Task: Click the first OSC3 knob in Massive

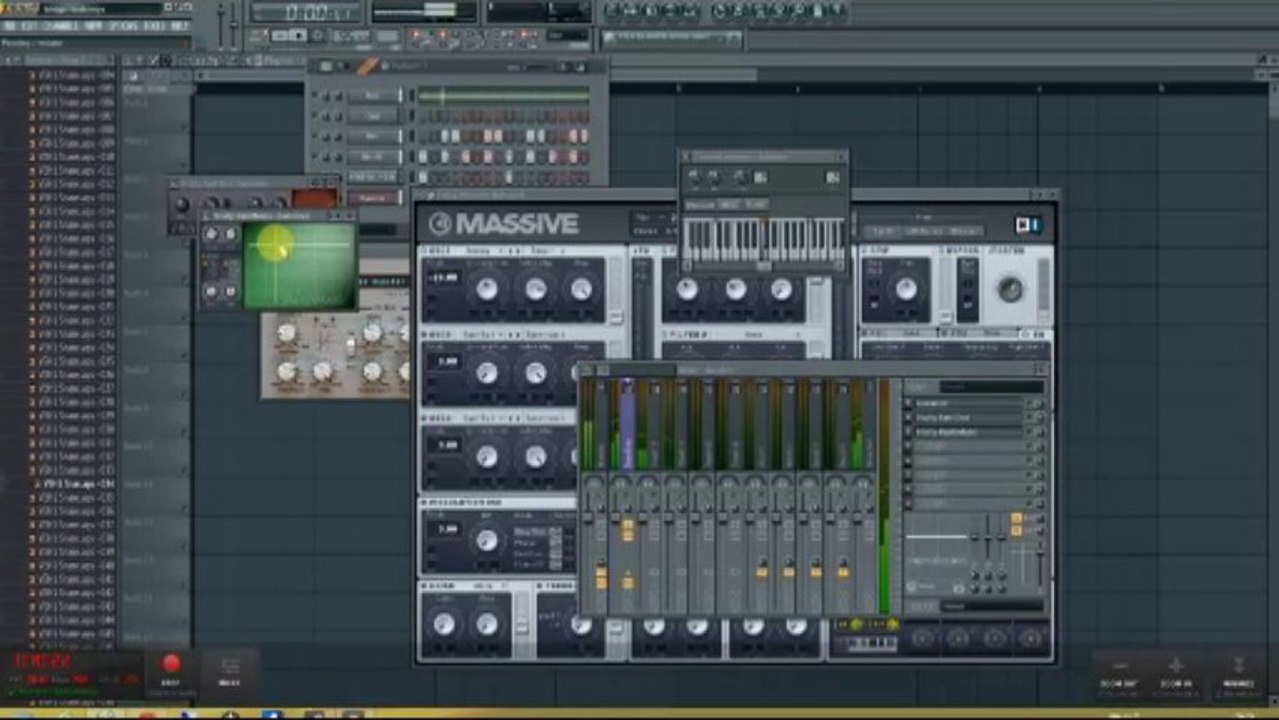Action: pyautogui.click(x=487, y=456)
